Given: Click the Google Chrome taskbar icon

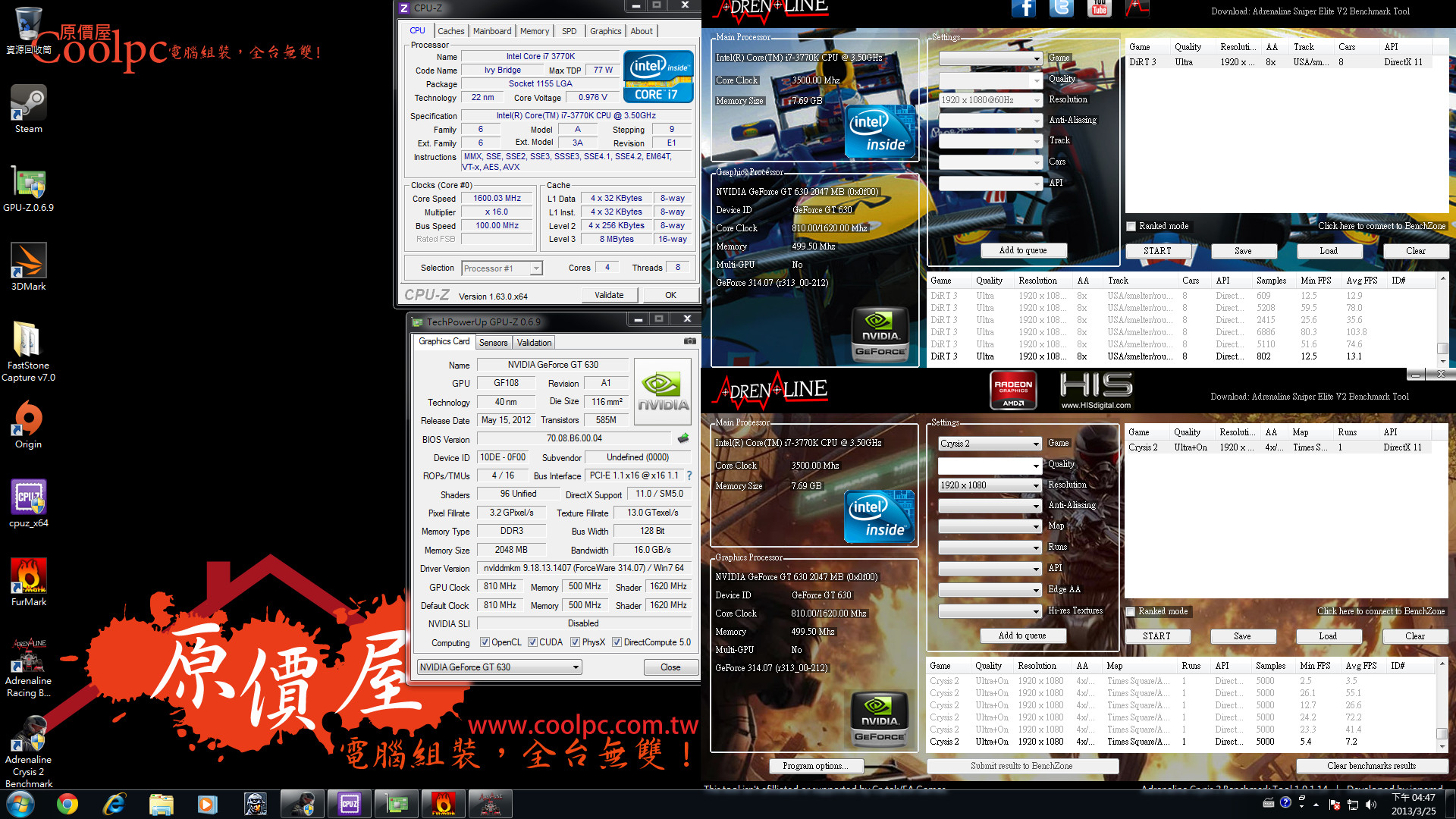Looking at the screenshot, I should click(x=67, y=804).
